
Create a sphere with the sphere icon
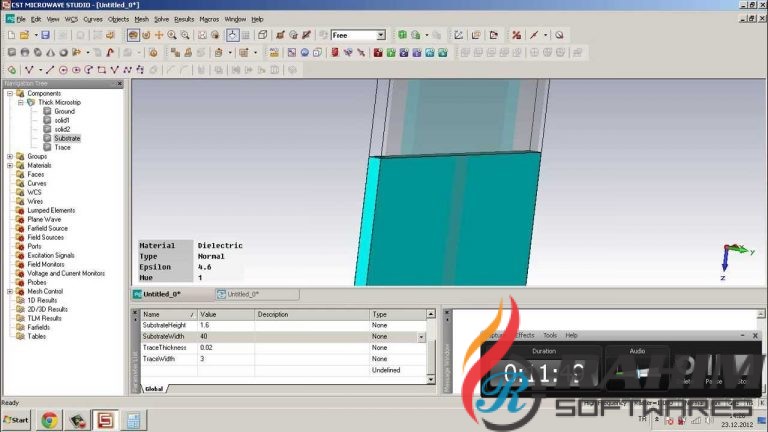[x=24, y=52]
